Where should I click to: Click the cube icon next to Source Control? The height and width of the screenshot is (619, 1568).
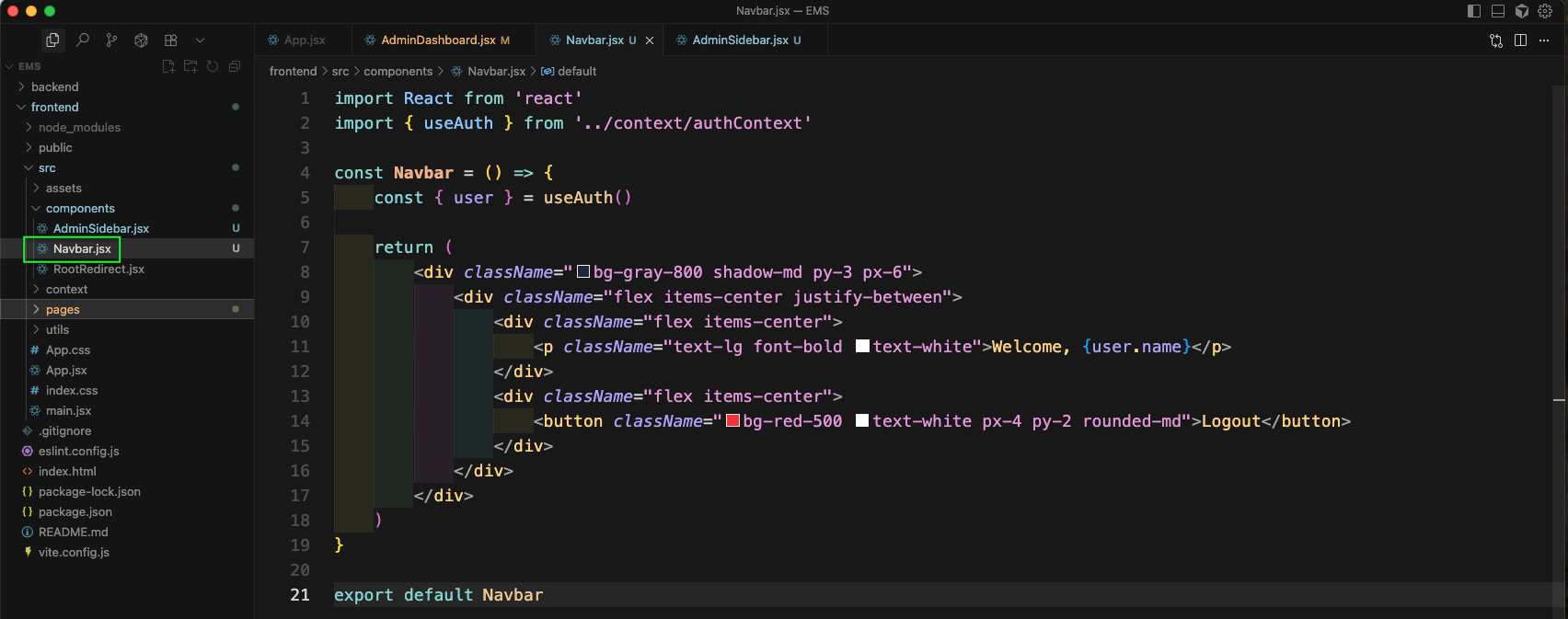(x=141, y=40)
